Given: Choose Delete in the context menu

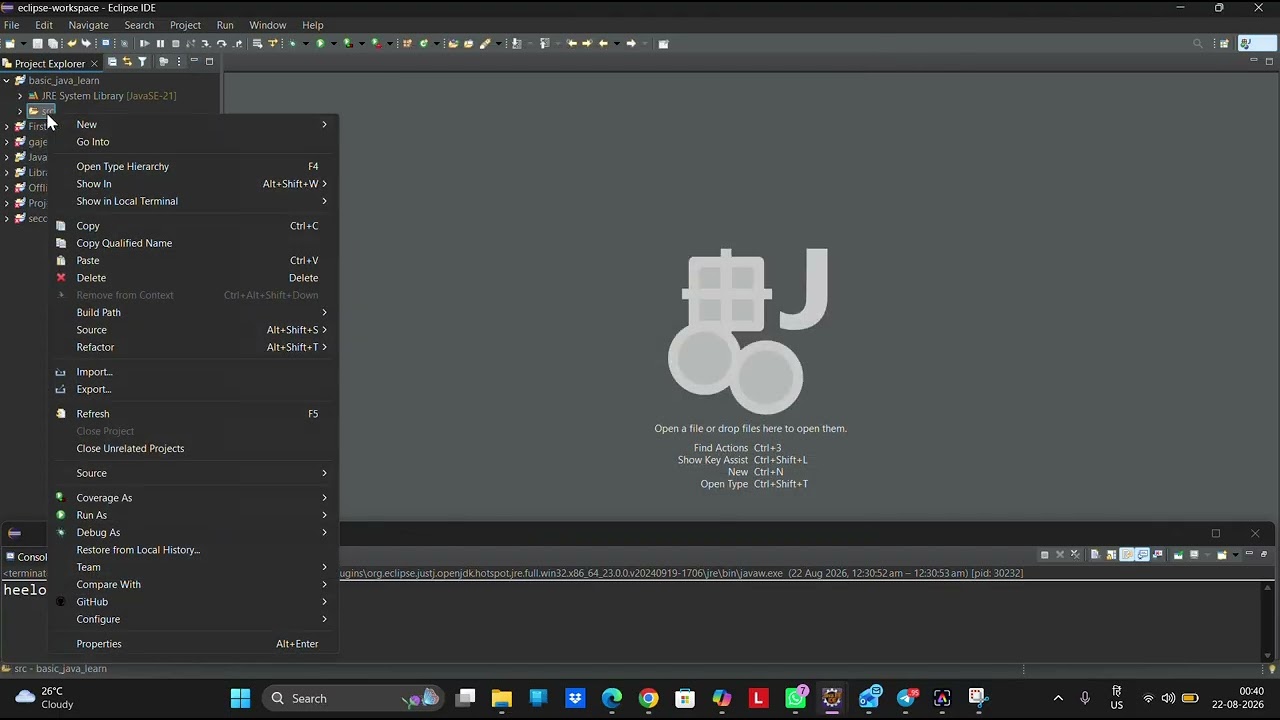Looking at the screenshot, I should (194, 278).
